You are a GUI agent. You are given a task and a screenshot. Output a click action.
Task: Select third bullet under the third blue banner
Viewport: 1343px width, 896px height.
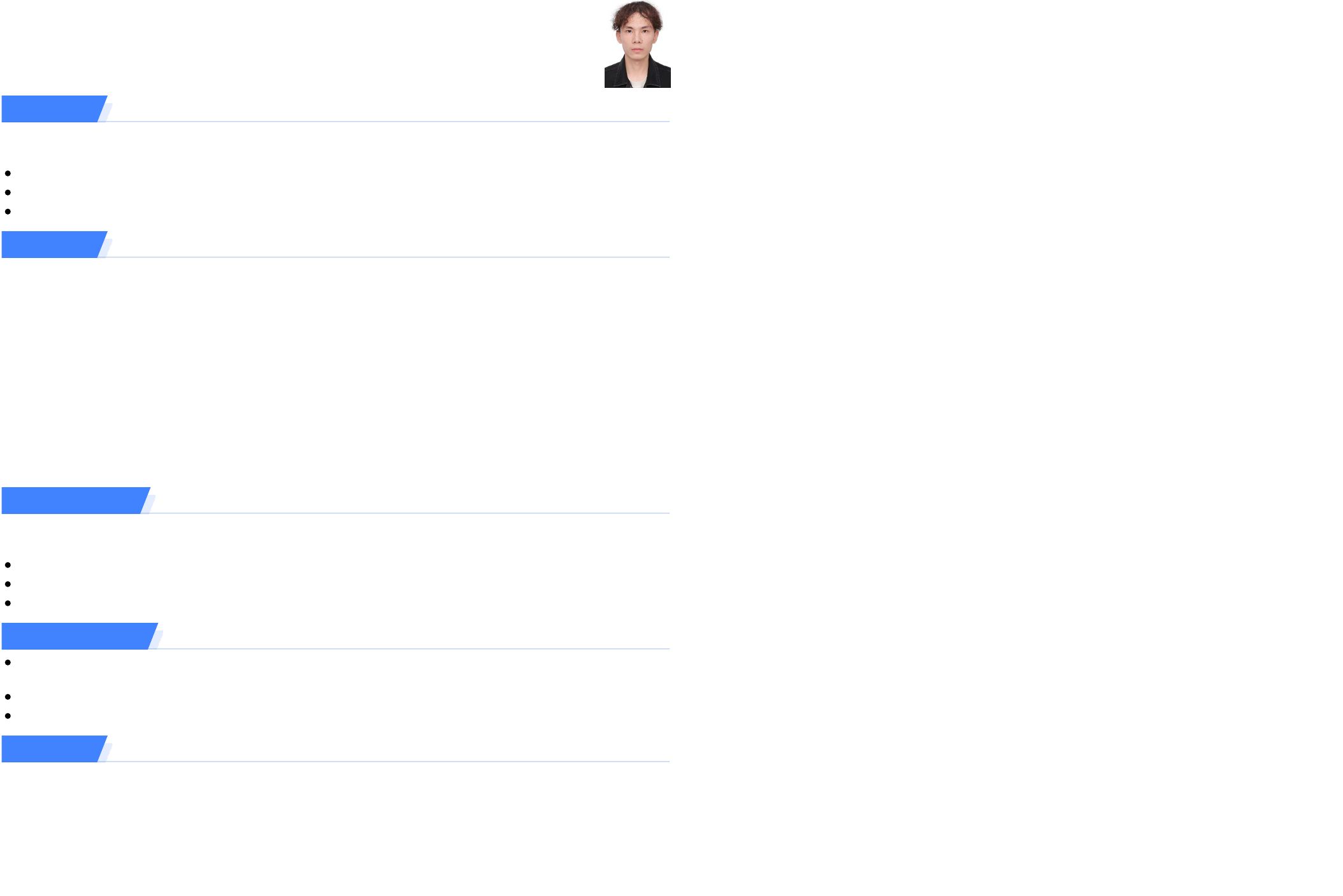8,603
